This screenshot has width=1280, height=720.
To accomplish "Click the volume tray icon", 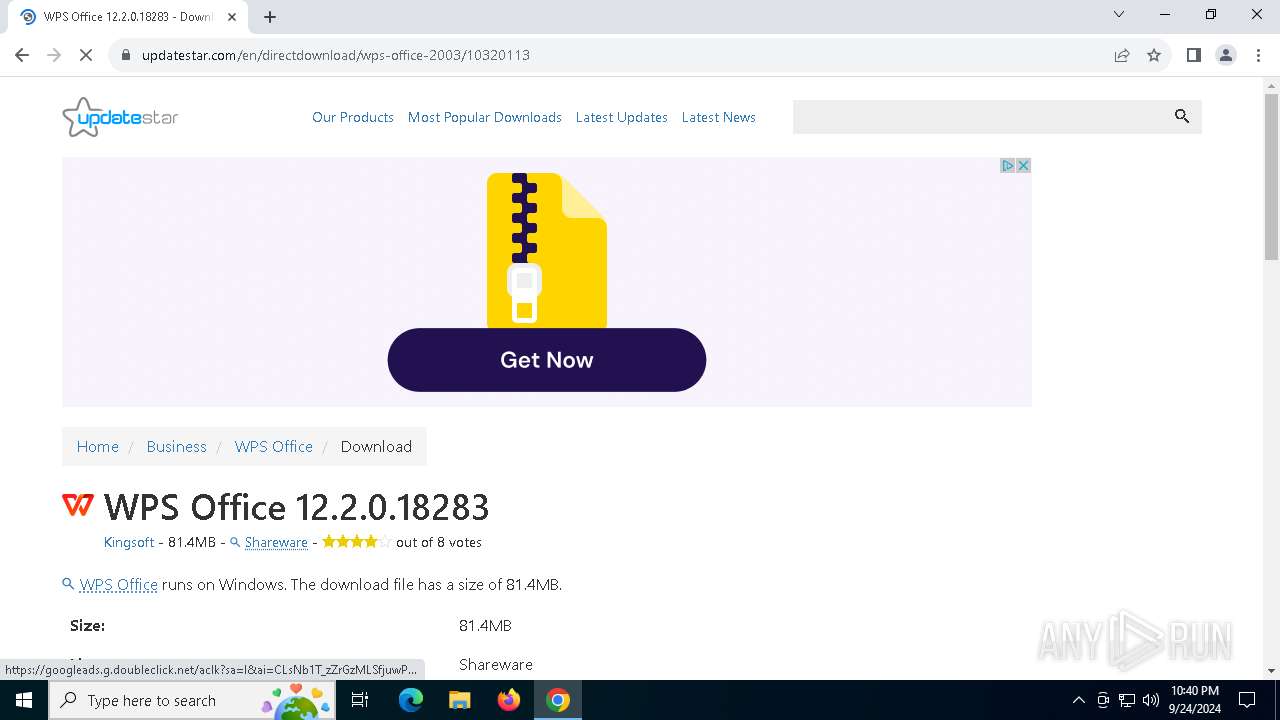I will pyautogui.click(x=1151, y=700).
